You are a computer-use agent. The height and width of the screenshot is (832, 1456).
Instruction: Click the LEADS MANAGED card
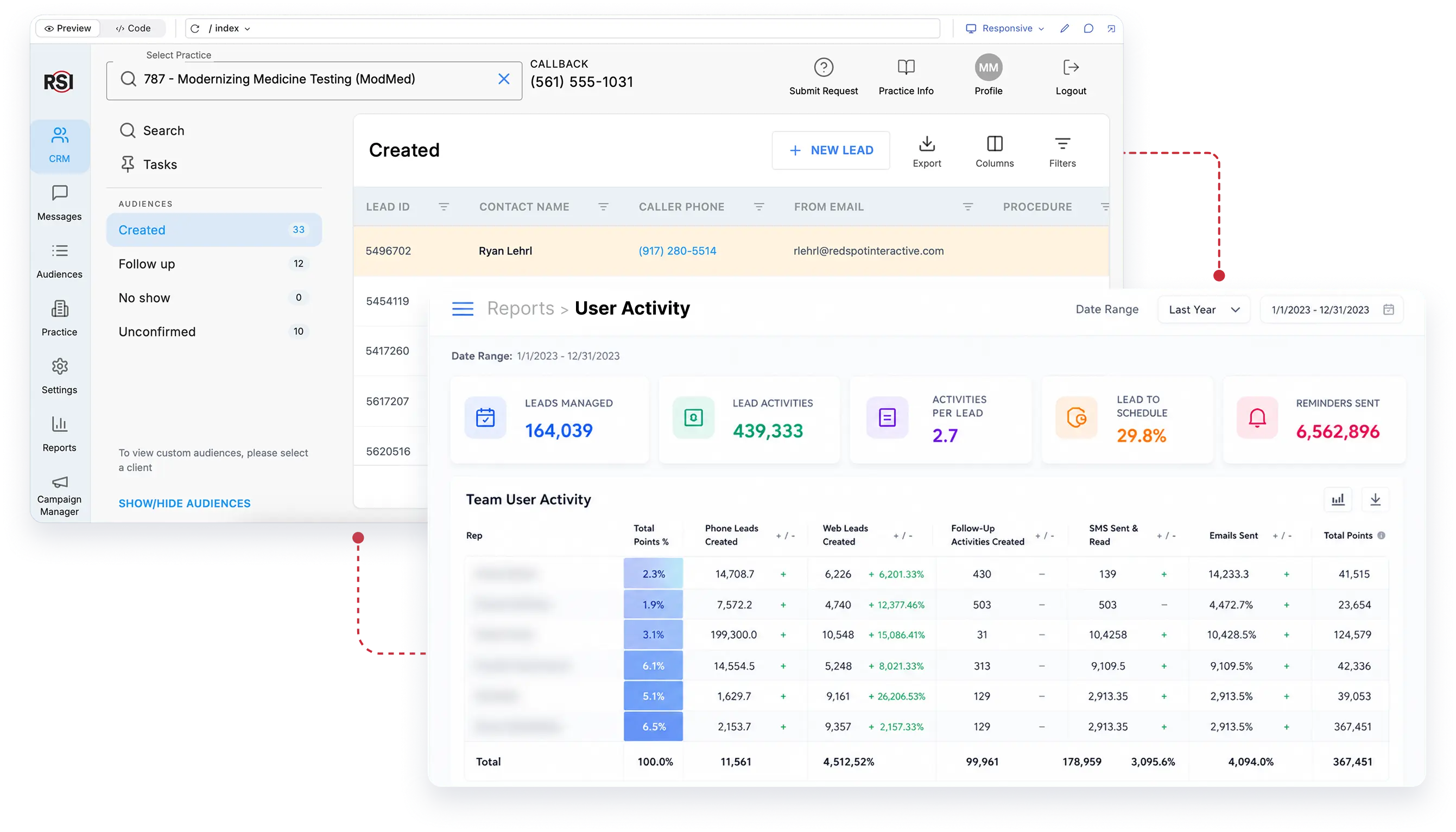coord(549,420)
